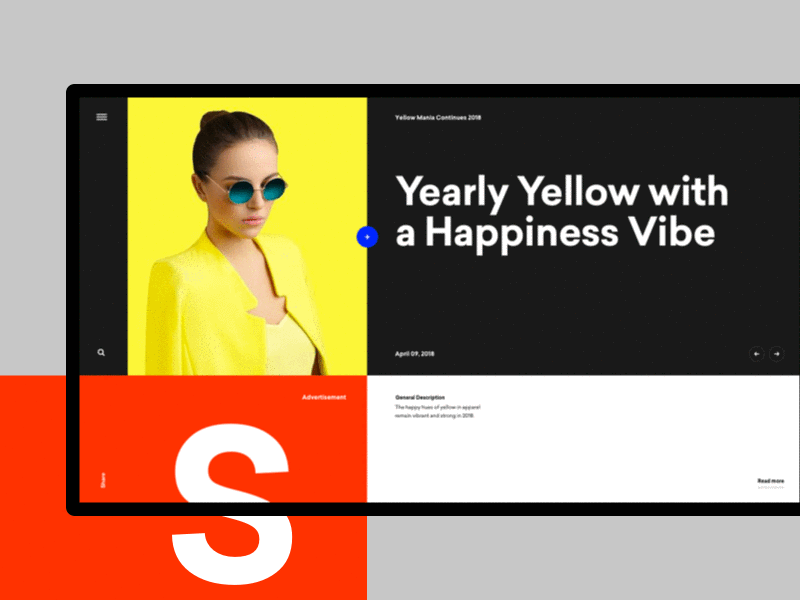
Task: Click the description text about yellow hues
Action: click(440, 412)
